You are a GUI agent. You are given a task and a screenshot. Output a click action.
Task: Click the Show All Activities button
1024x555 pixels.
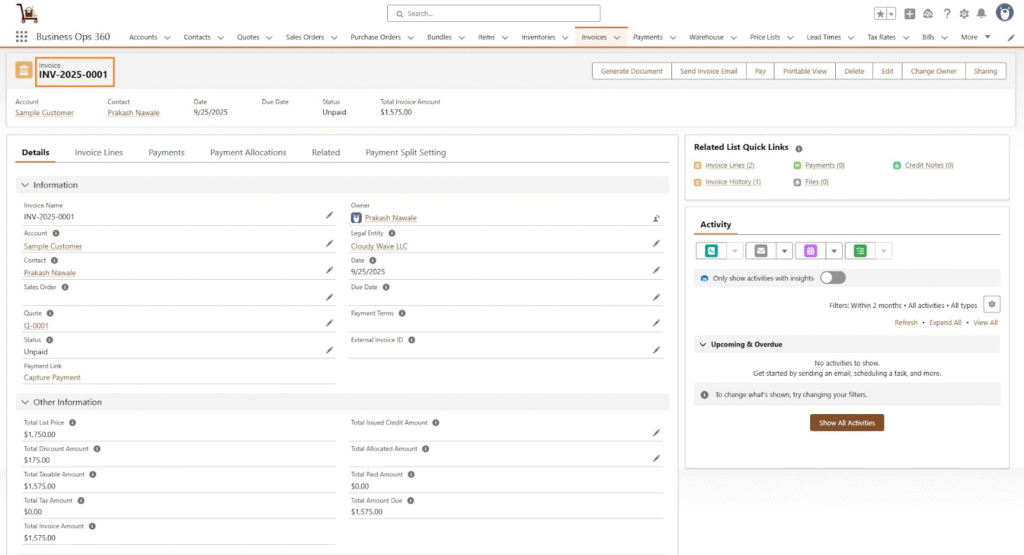coord(846,423)
